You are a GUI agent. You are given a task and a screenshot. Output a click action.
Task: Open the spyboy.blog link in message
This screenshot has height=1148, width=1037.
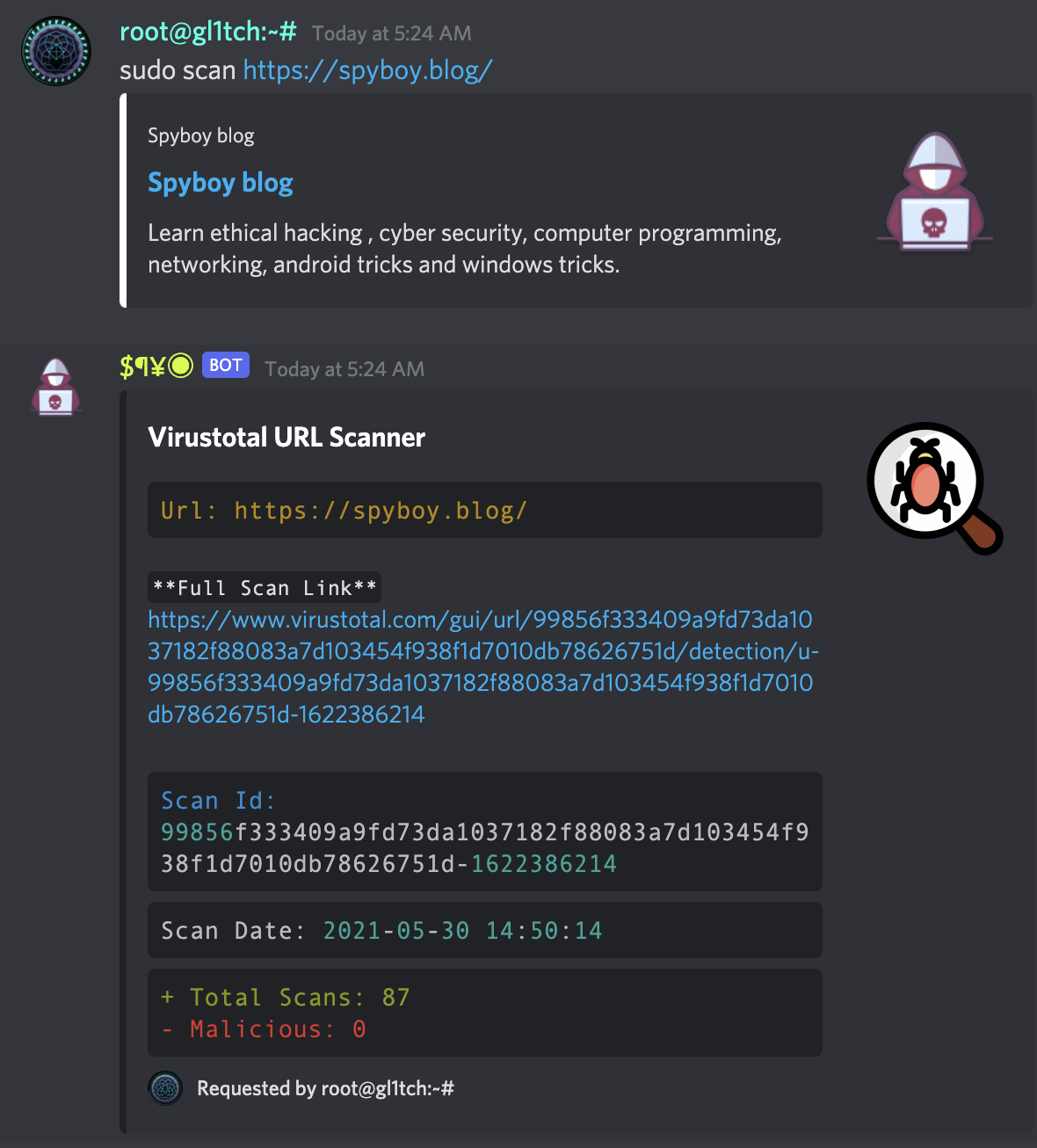coord(367,70)
